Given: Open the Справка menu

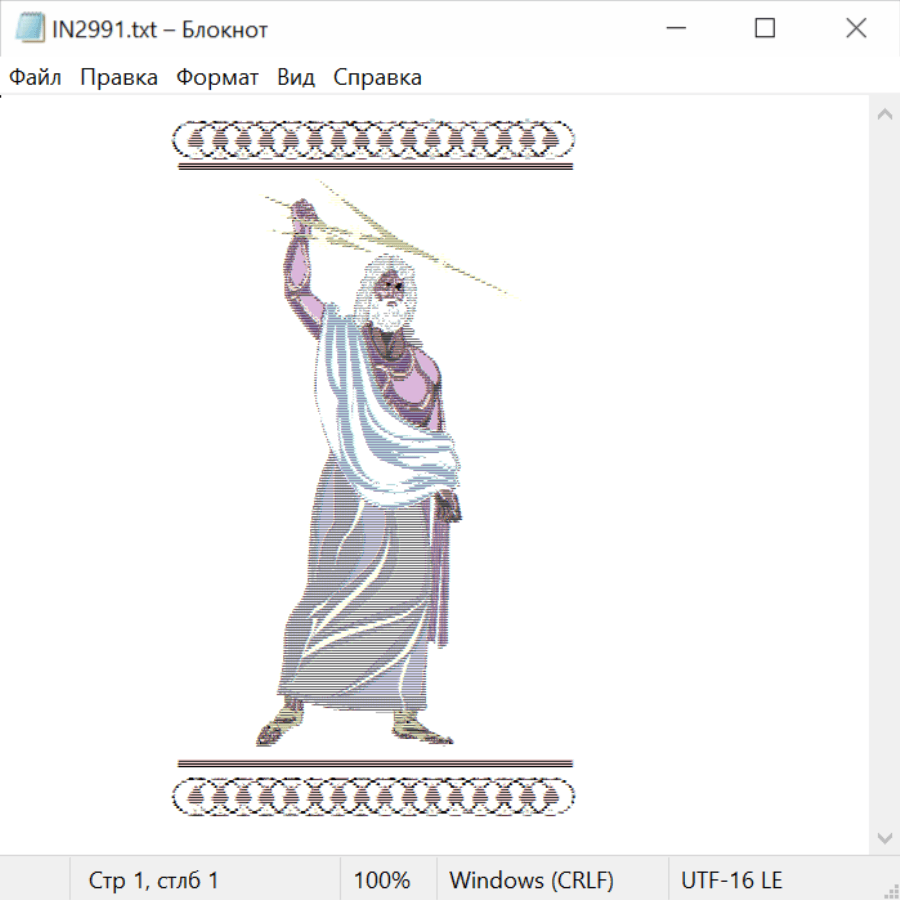Looking at the screenshot, I should pyautogui.click(x=377, y=78).
